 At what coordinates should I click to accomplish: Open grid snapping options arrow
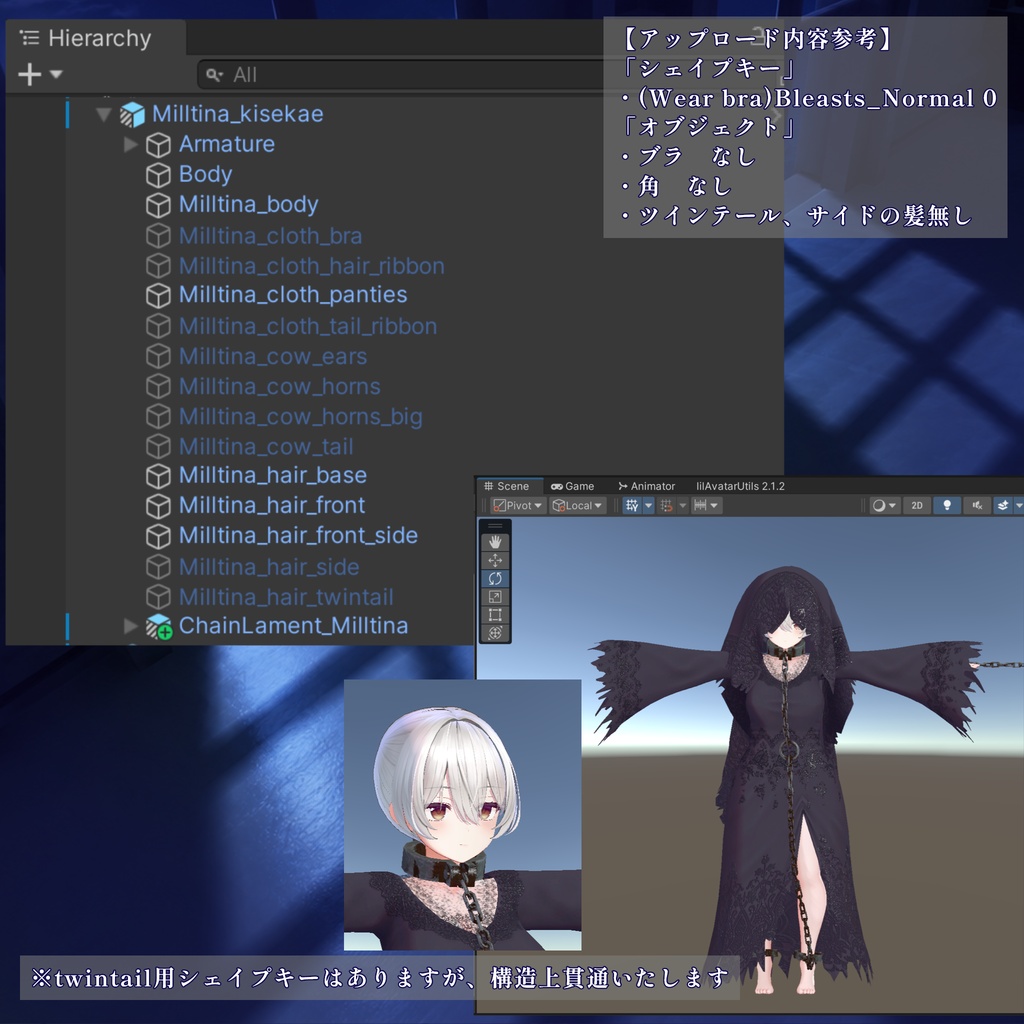[682, 505]
